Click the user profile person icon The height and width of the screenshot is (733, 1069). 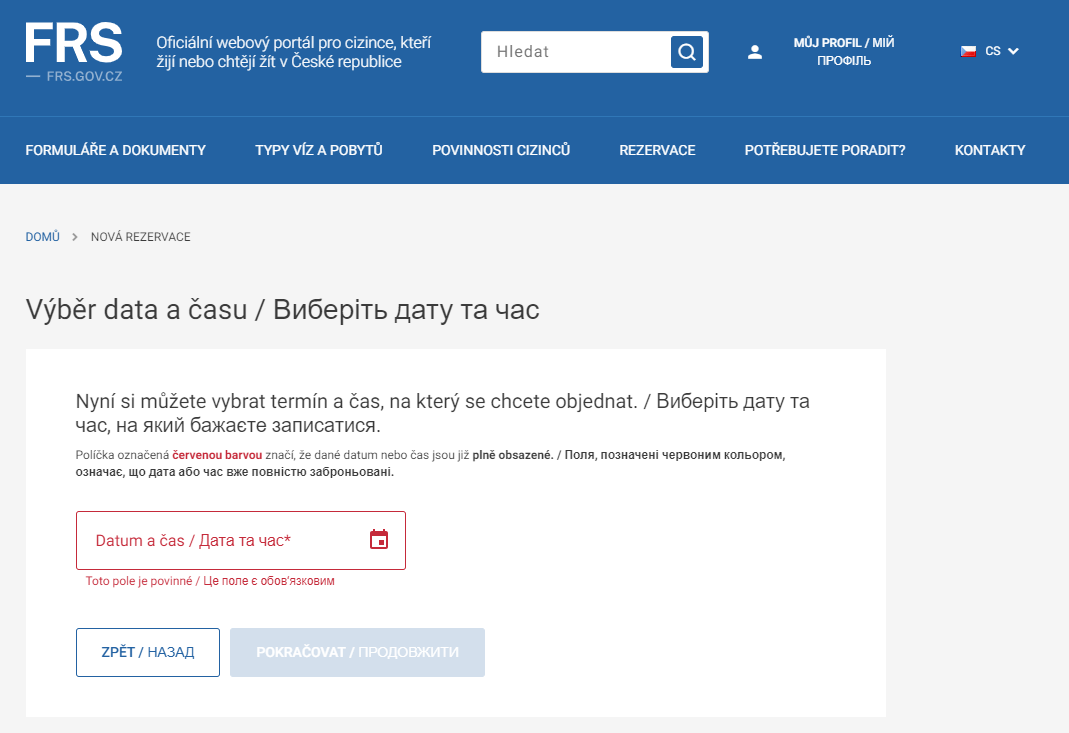[x=755, y=52]
